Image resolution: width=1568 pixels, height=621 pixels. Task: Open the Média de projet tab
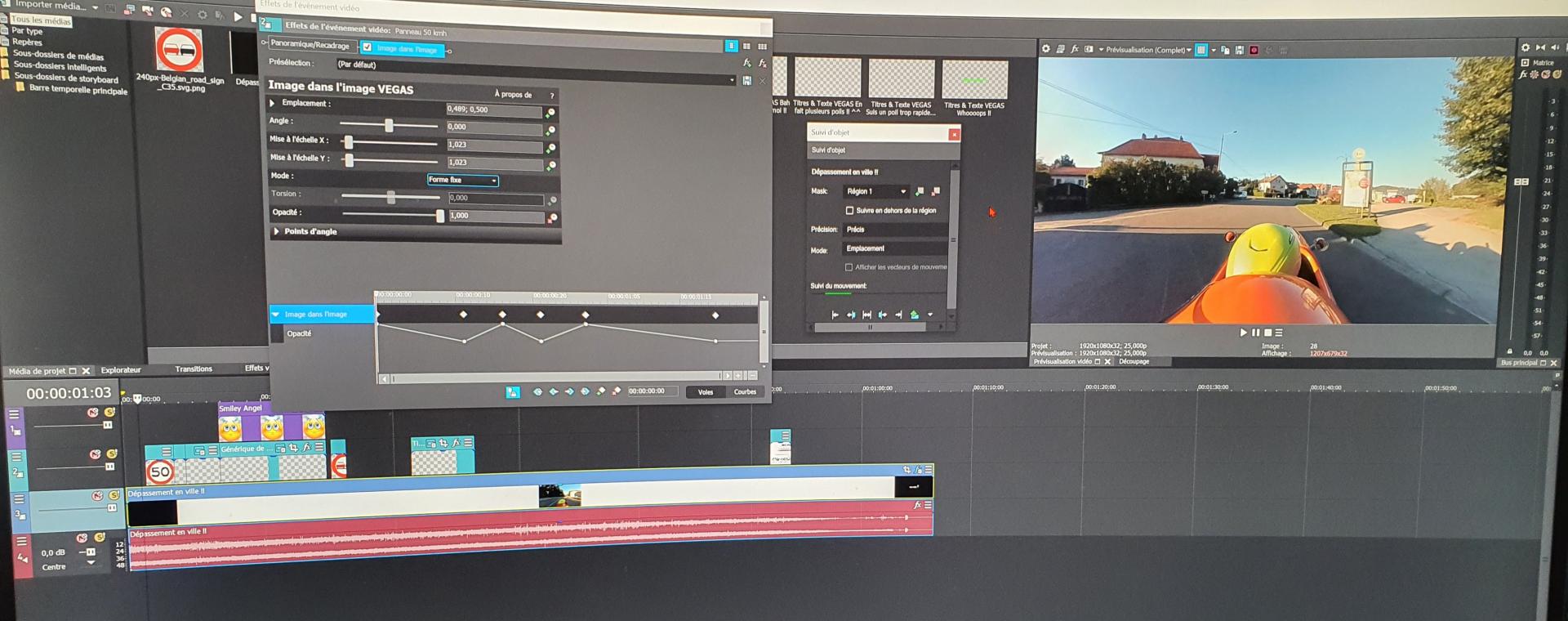pyautogui.click(x=37, y=371)
